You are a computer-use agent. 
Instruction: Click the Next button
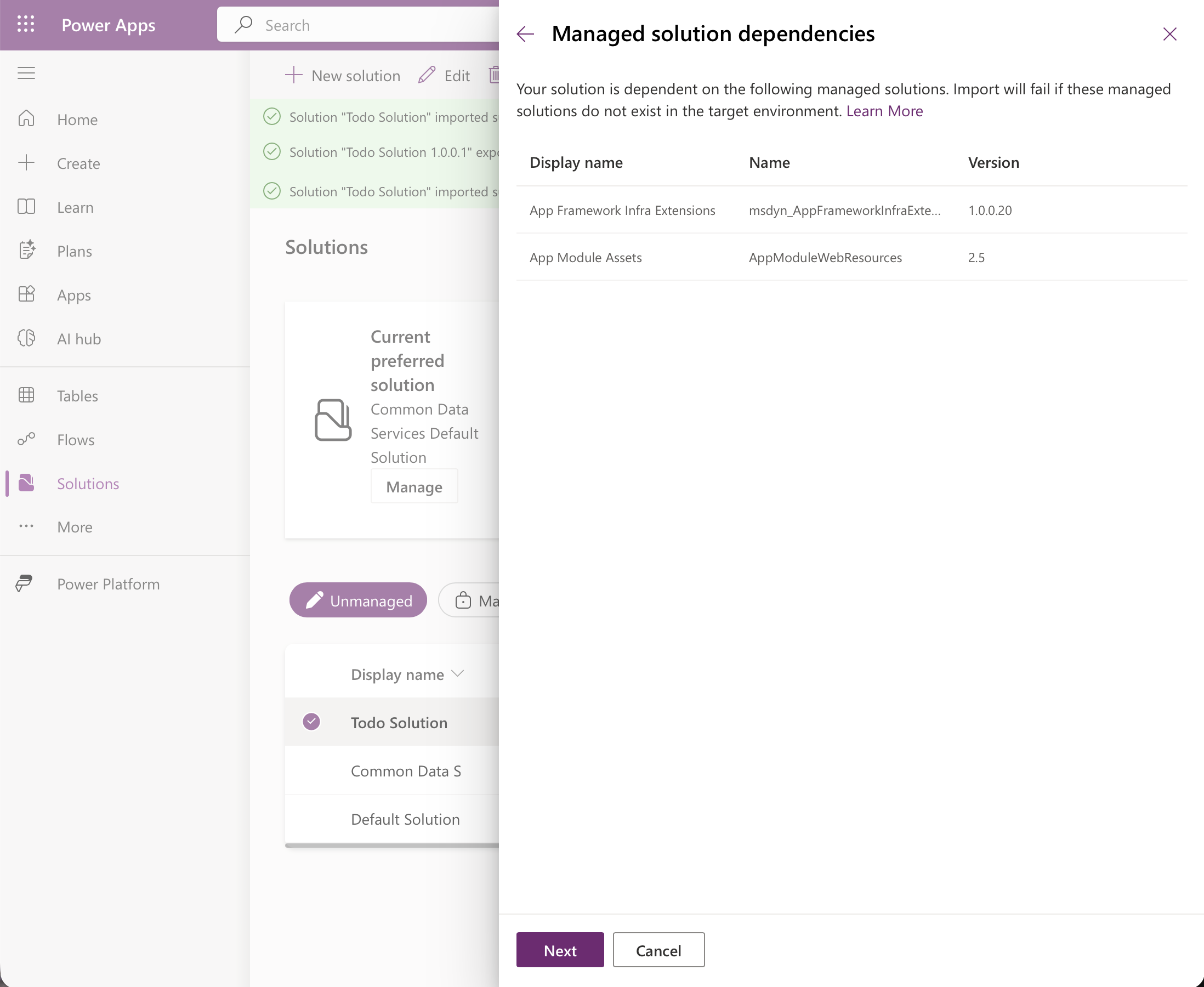pos(560,950)
